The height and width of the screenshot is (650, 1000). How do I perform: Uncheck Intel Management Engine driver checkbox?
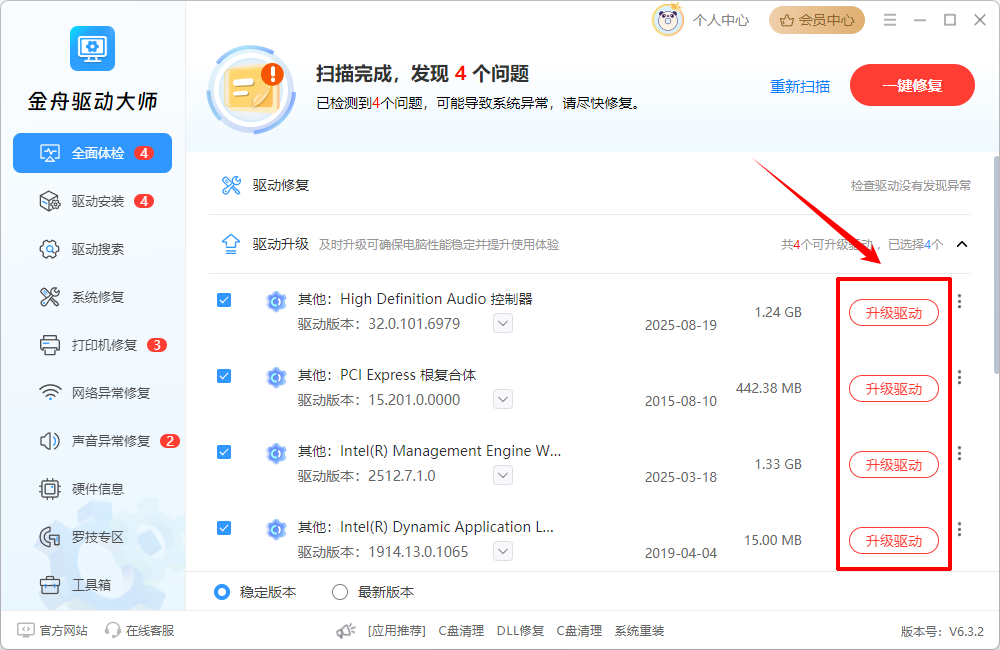[x=224, y=452]
